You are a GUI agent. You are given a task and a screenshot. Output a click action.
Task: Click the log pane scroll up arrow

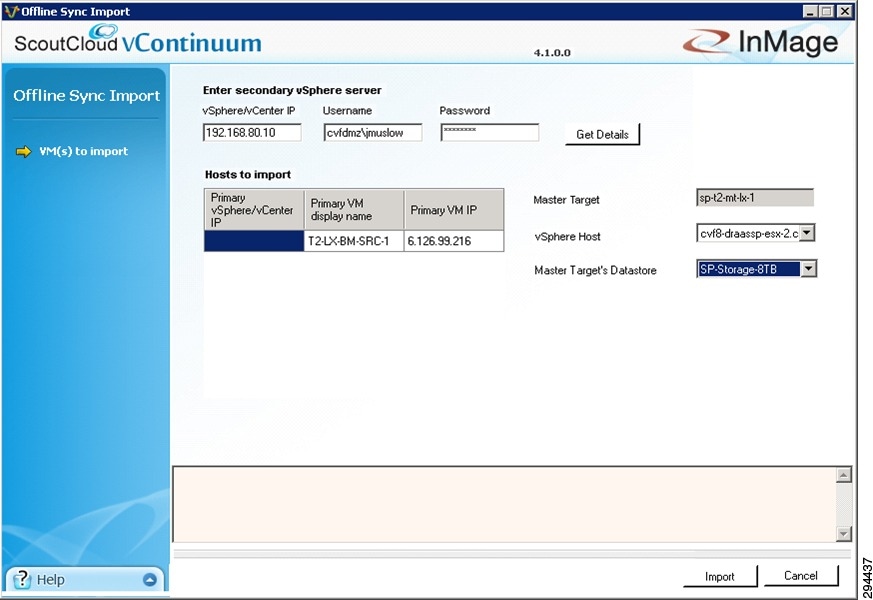(x=844, y=475)
